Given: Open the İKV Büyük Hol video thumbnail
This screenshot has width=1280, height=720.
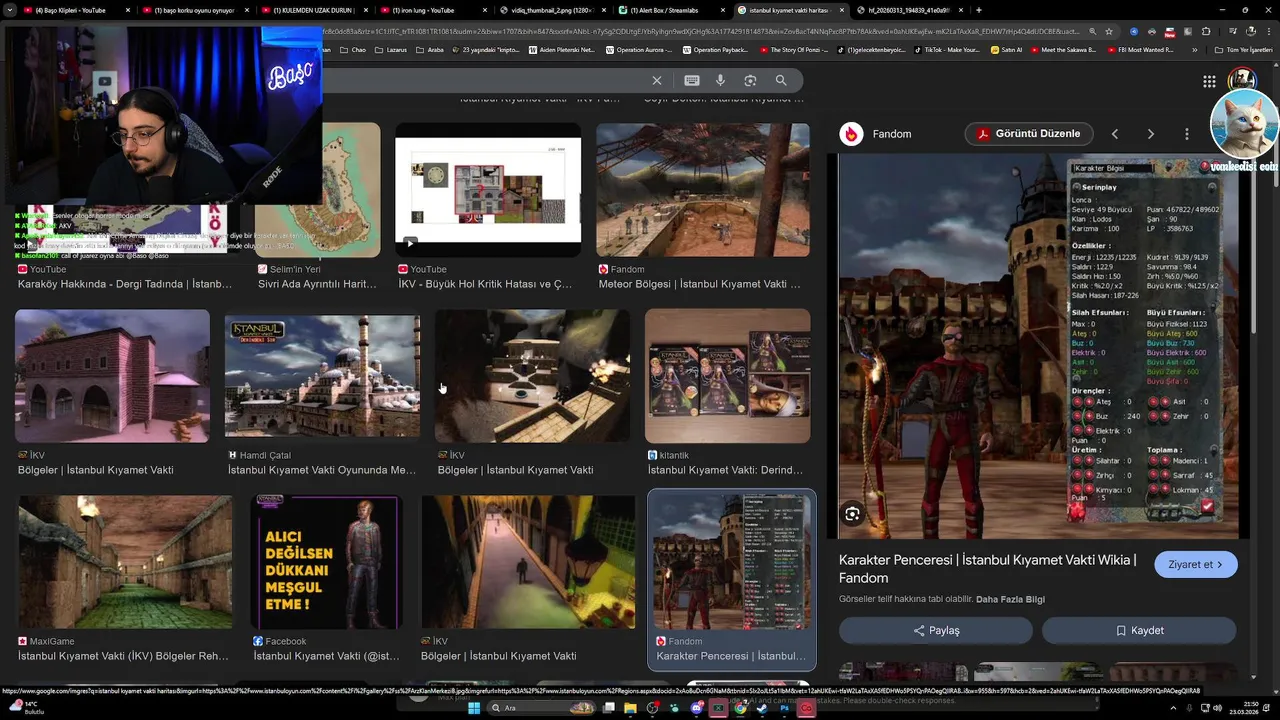Looking at the screenshot, I should pos(488,190).
